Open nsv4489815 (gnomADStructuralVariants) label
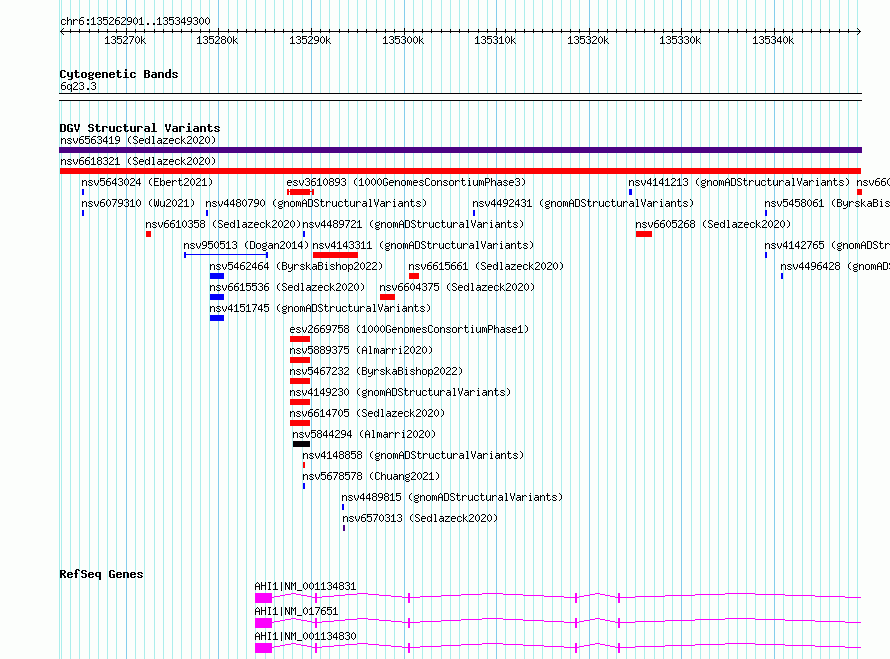Image resolution: width=890 pixels, height=659 pixels. pos(452,497)
